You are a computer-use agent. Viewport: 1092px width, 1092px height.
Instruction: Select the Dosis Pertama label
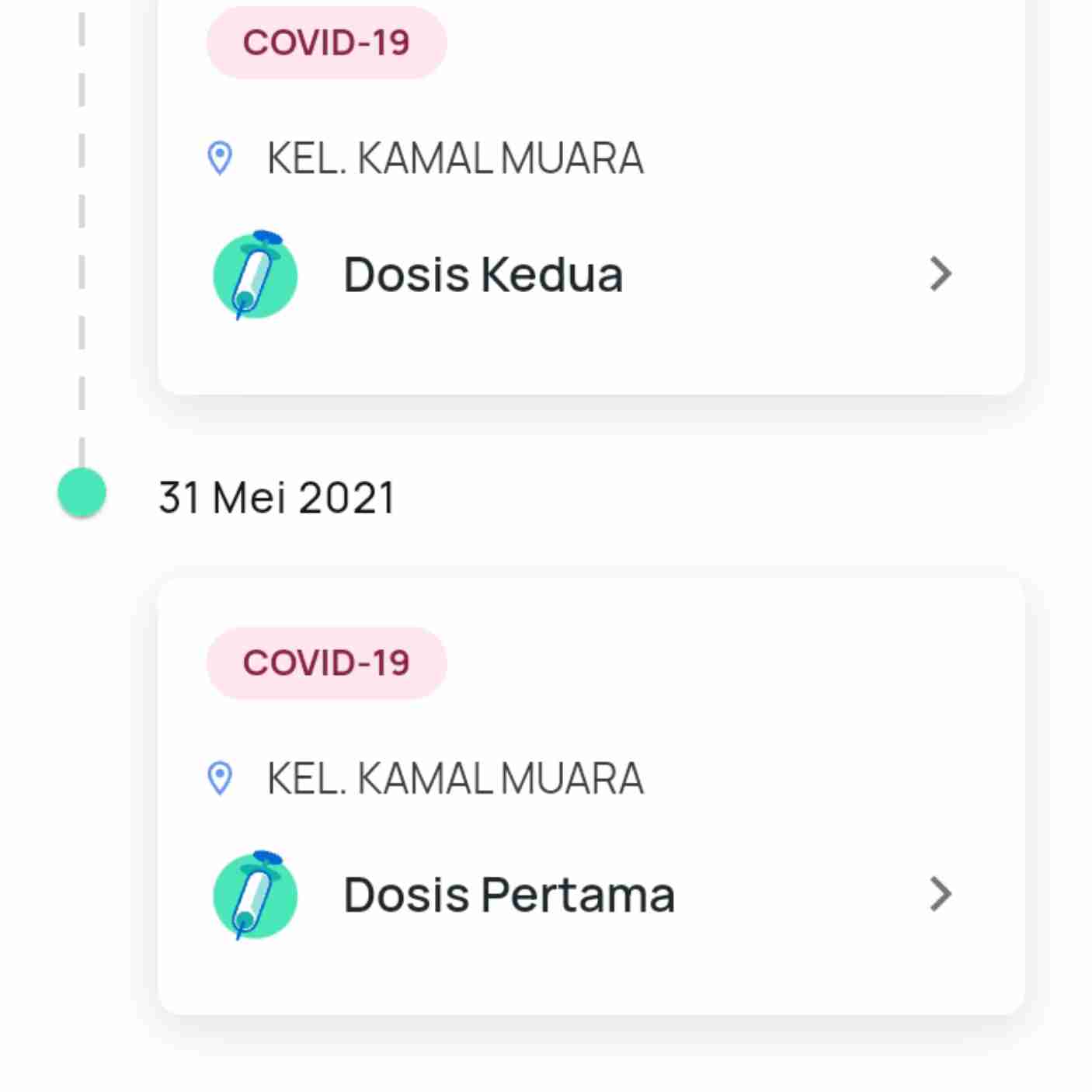click(x=509, y=894)
